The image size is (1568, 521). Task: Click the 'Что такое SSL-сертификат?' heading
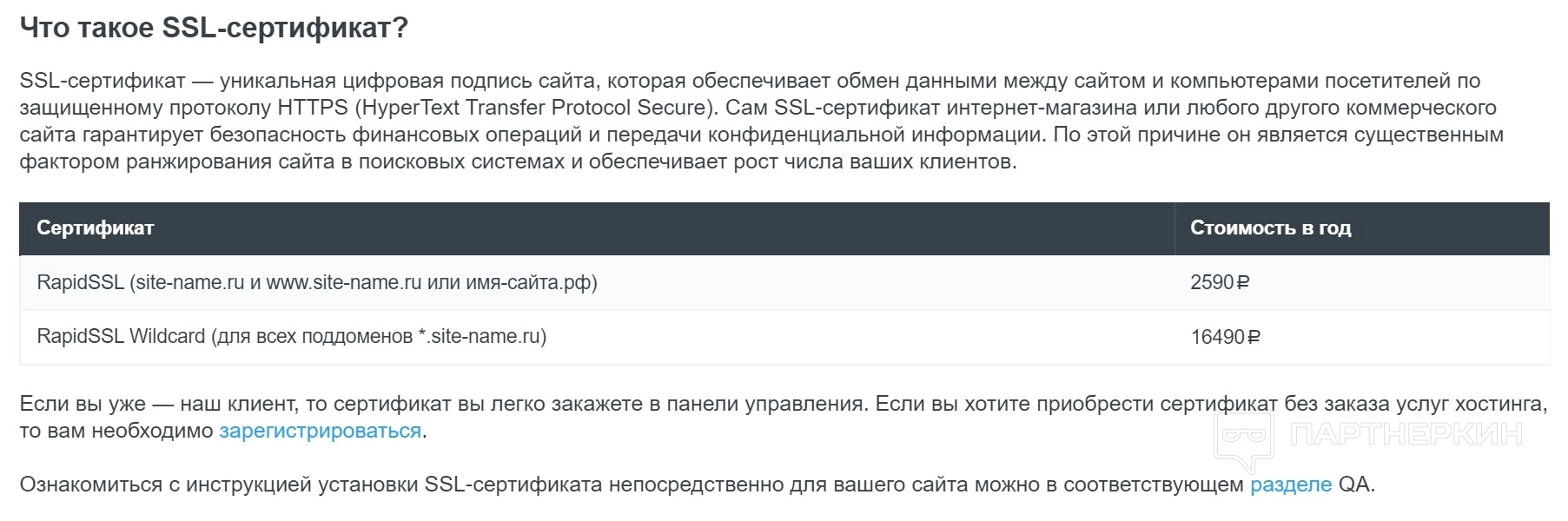(214, 28)
